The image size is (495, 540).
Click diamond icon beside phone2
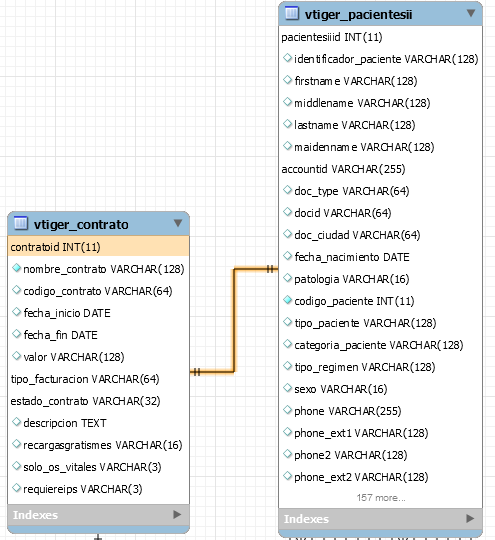(287, 454)
